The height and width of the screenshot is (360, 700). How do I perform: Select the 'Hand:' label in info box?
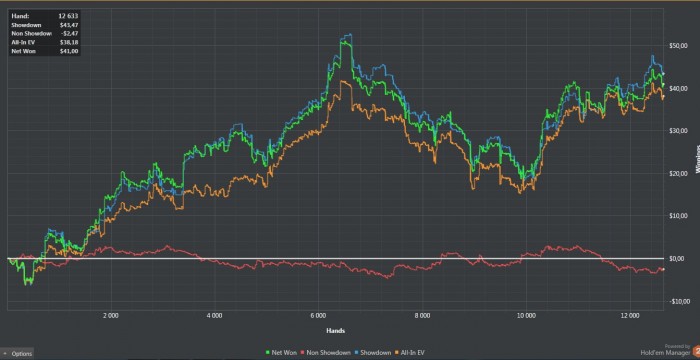coord(20,16)
